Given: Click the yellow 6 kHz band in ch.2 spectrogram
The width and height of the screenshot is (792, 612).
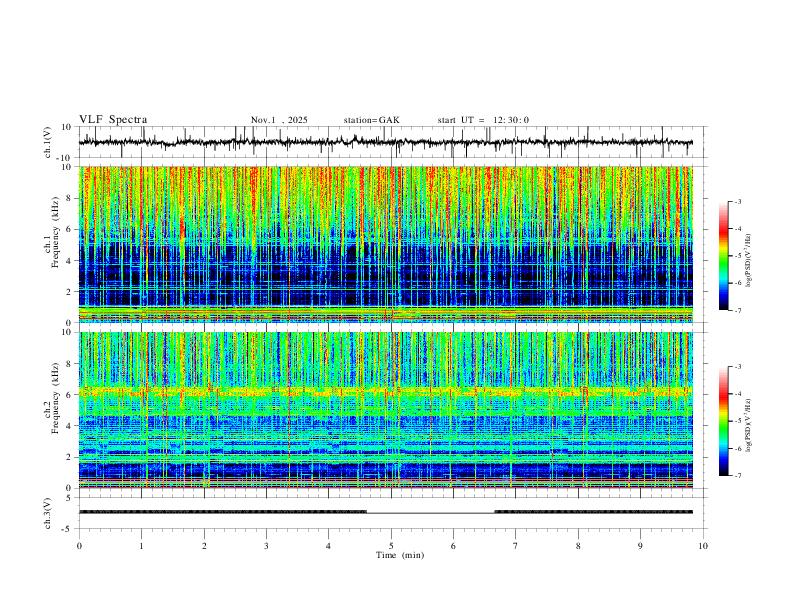Looking at the screenshot, I should tap(385, 391).
